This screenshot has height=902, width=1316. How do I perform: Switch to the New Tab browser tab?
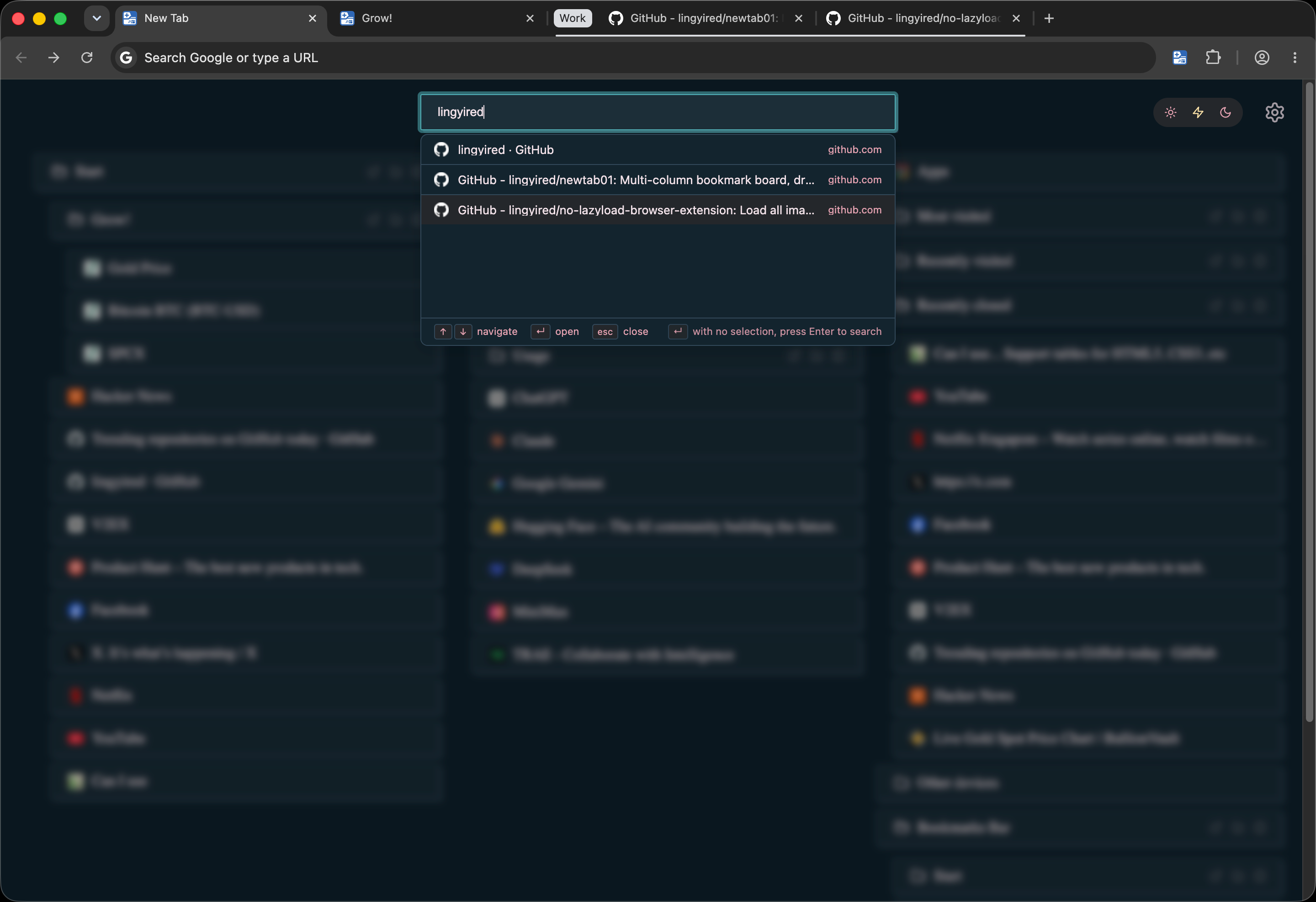pos(221,18)
